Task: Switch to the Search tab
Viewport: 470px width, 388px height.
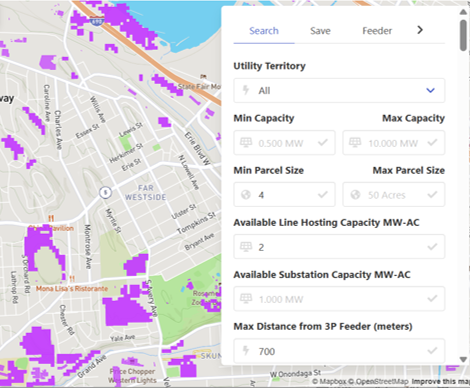Action: (264, 31)
